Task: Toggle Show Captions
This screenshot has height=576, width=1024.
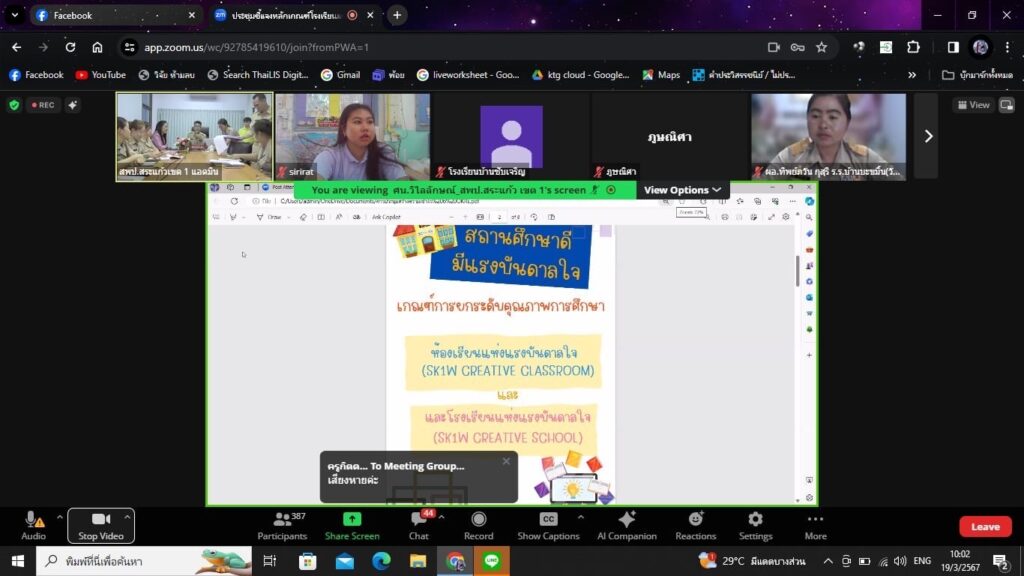Action: [548, 526]
